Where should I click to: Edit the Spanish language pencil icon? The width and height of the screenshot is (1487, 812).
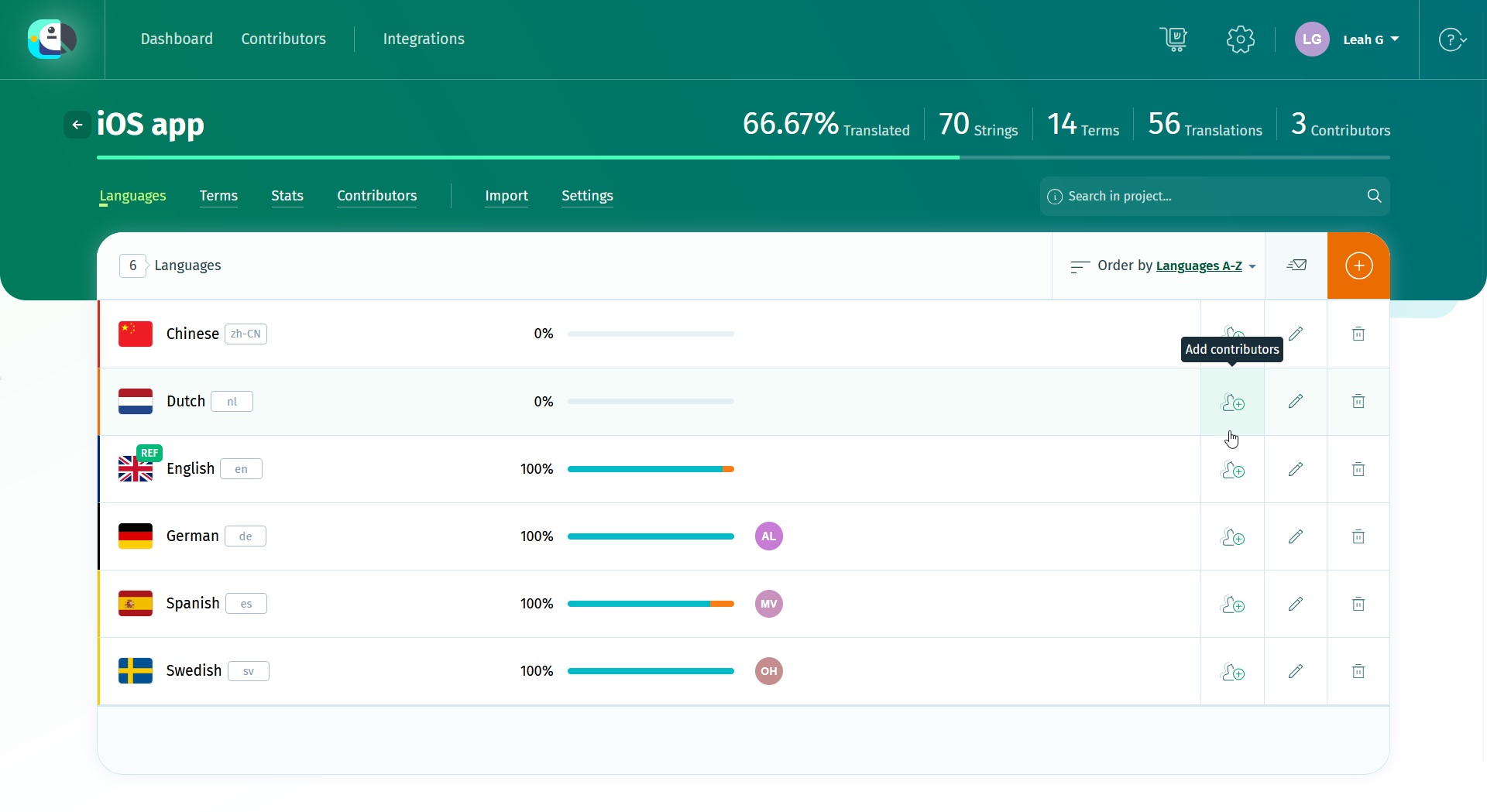click(1296, 604)
